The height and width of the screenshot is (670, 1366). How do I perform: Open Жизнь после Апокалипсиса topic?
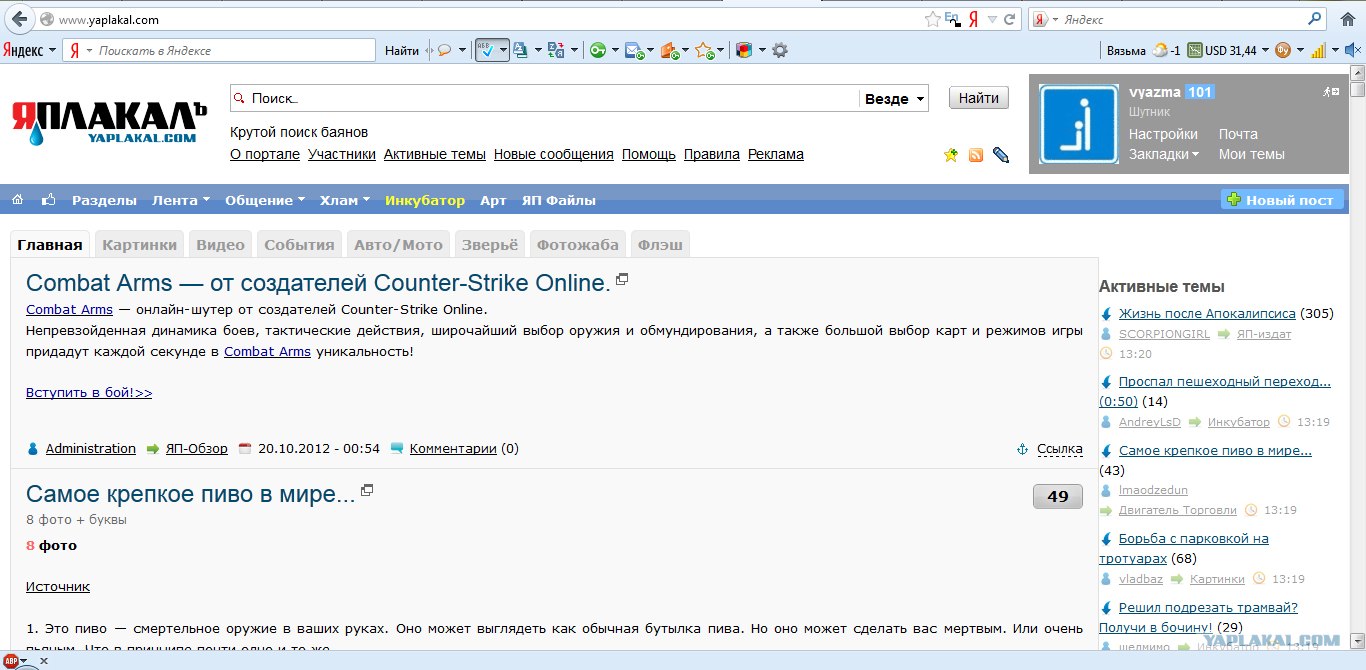(x=1207, y=313)
